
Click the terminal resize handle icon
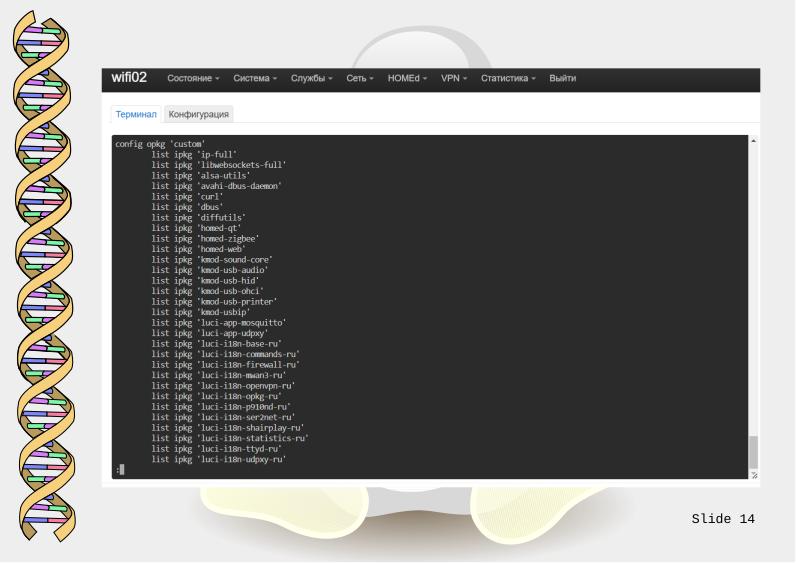tap(753, 474)
